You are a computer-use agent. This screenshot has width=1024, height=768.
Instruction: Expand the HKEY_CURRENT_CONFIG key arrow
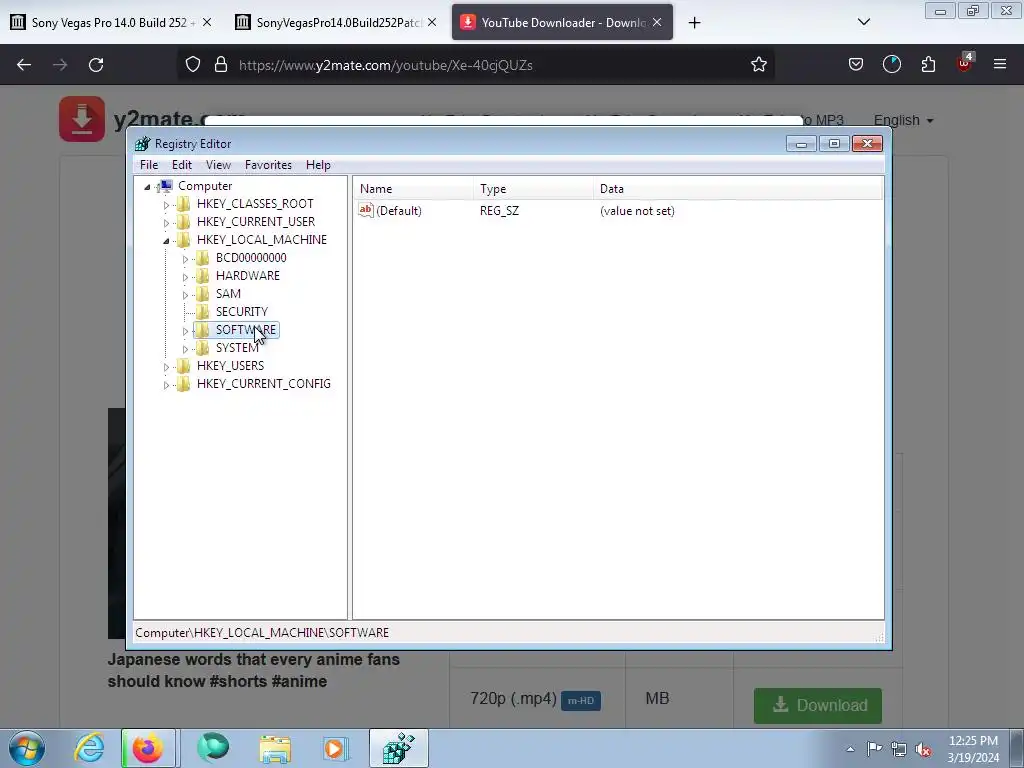pyautogui.click(x=166, y=385)
